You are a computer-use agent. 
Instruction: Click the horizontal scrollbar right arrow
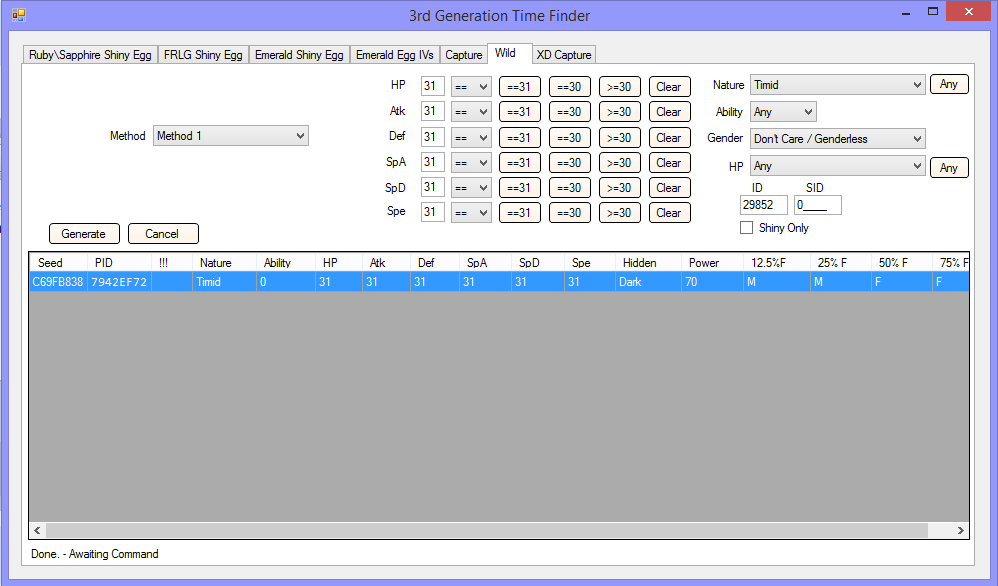(x=961, y=530)
